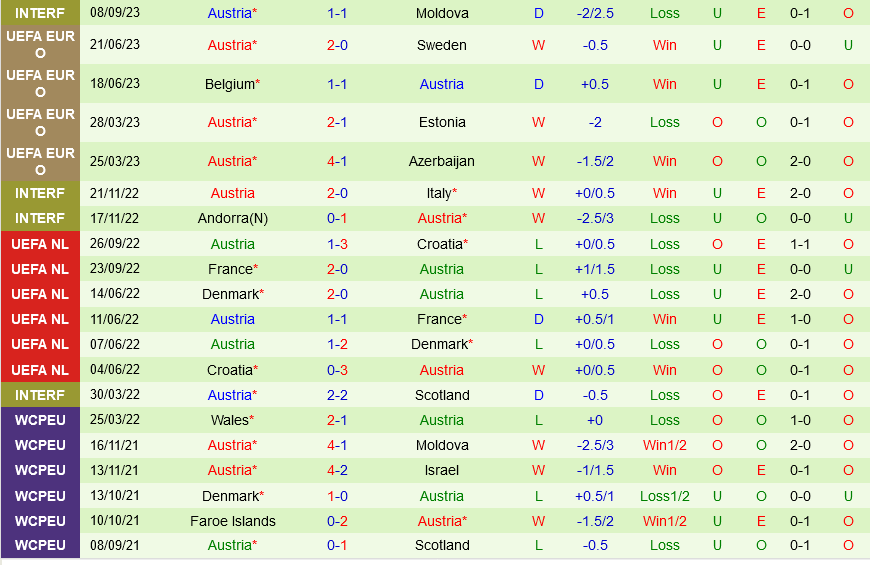Click the Wales team name
Viewport: 870px width, 565px height.
[229, 420]
